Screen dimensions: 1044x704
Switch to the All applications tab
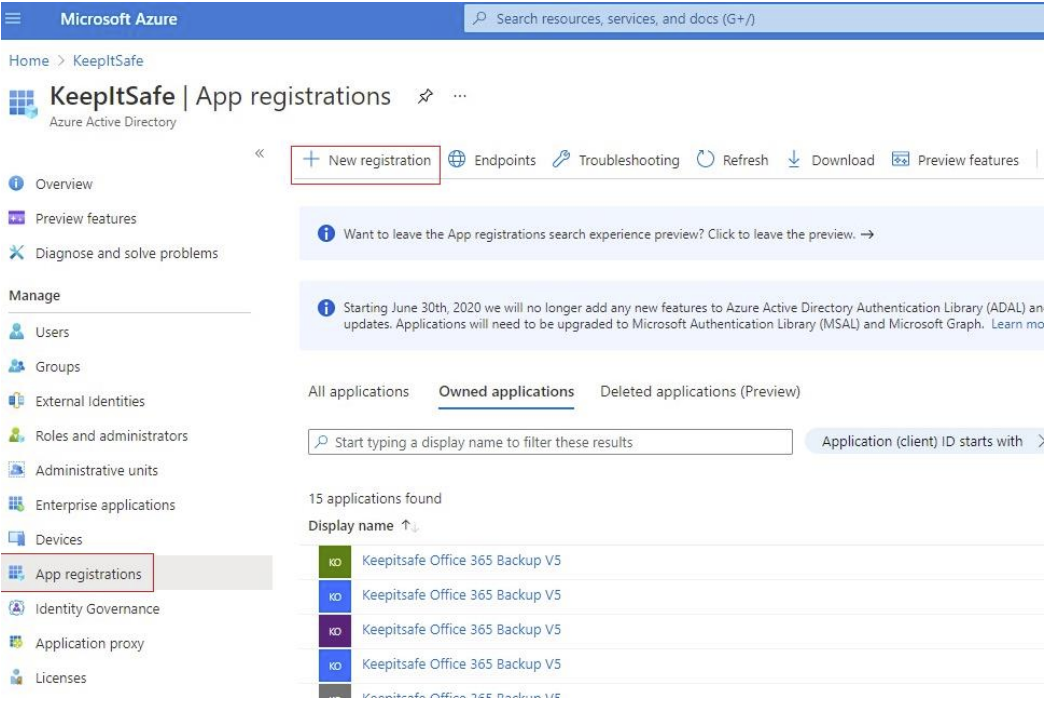358,392
